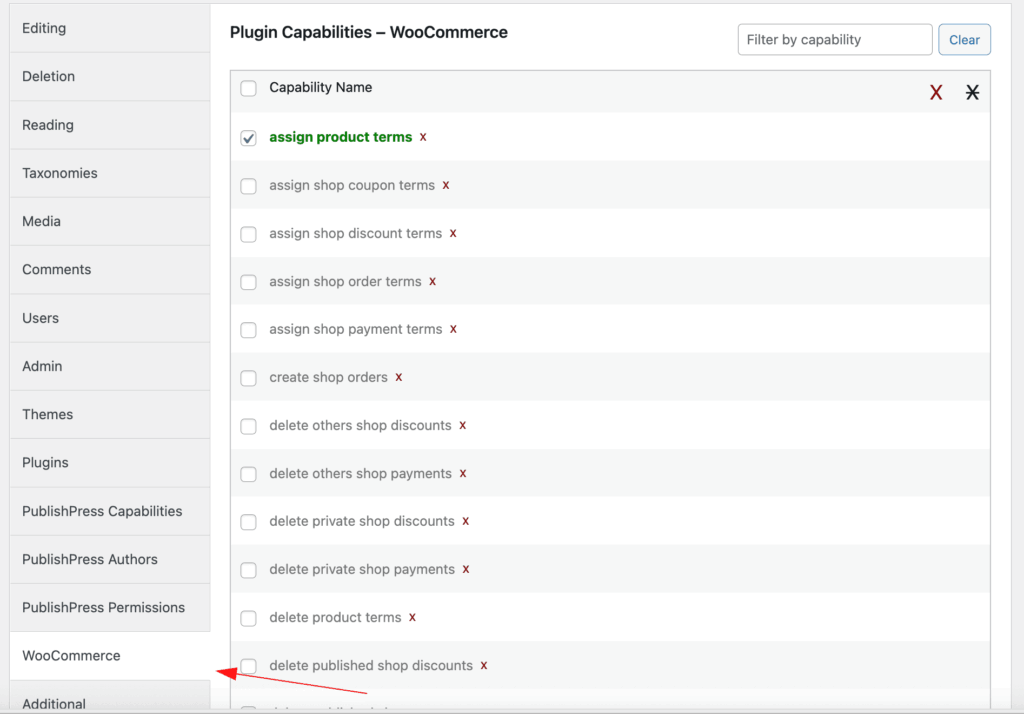Click the delete product terms label

(x=335, y=617)
